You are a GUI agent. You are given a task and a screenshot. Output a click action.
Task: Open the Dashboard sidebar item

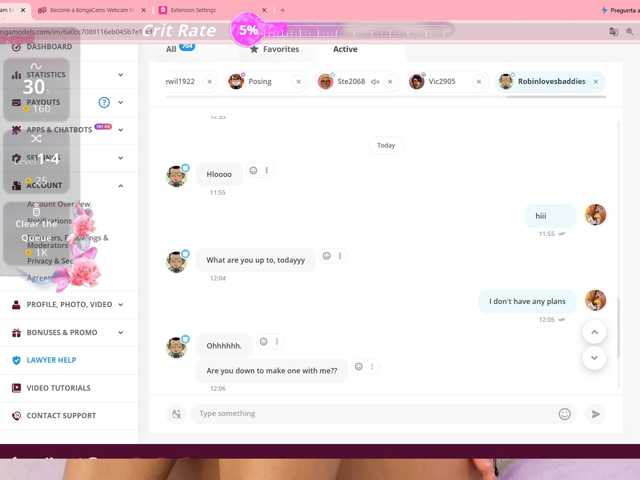pos(49,47)
